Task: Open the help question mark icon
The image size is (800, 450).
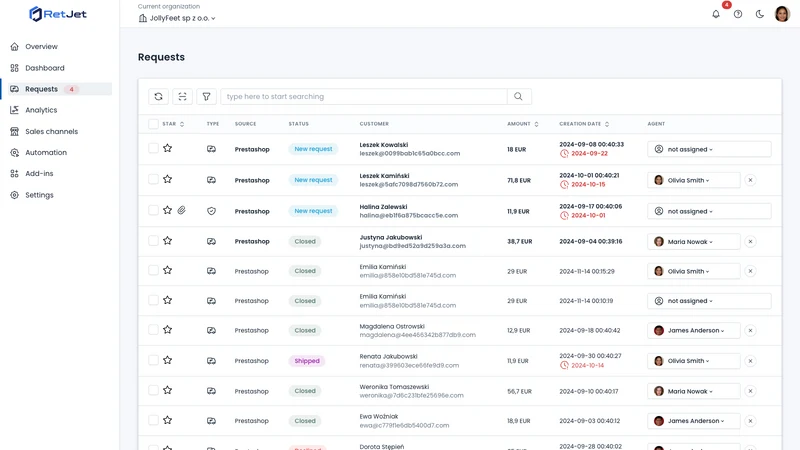Action: click(x=738, y=14)
